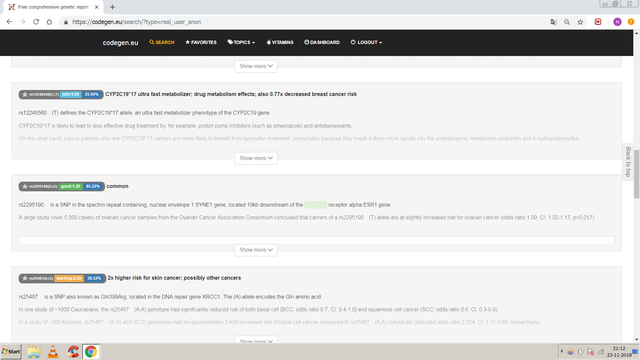Viewport: 640px width, 360px height.
Task: Open a new browser tab
Action: [112, 7]
